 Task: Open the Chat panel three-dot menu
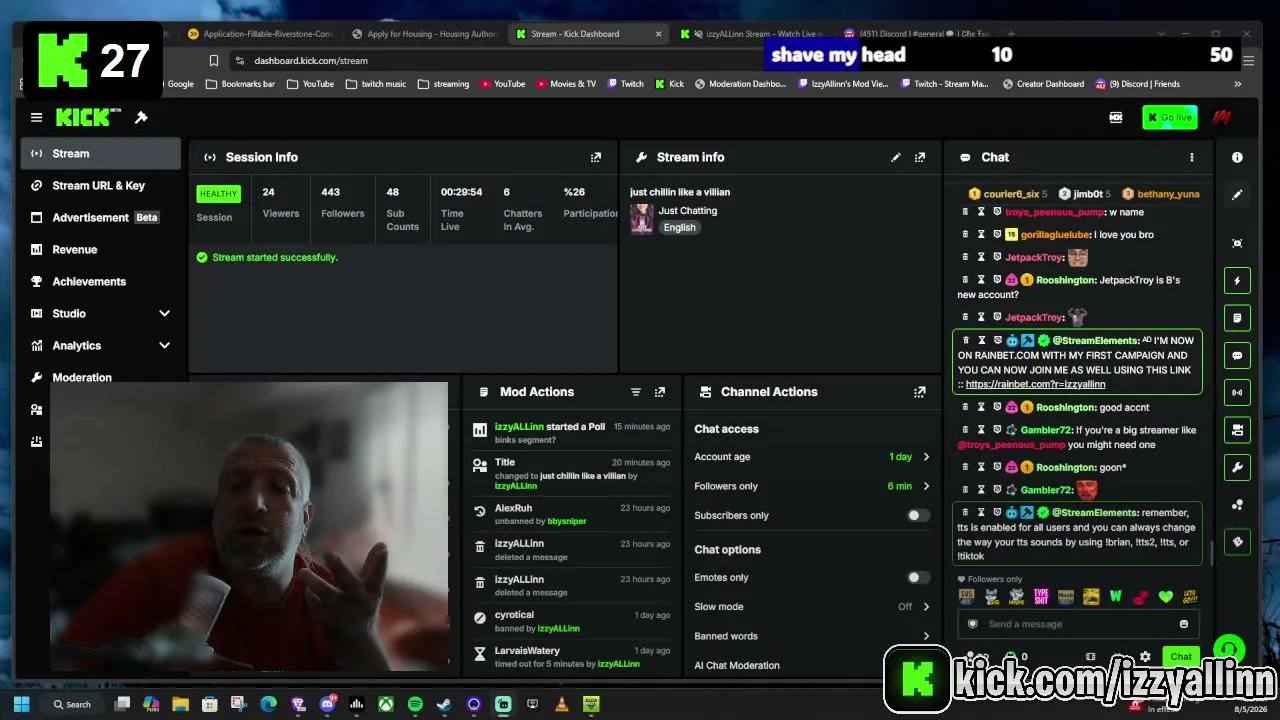point(1191,157)
